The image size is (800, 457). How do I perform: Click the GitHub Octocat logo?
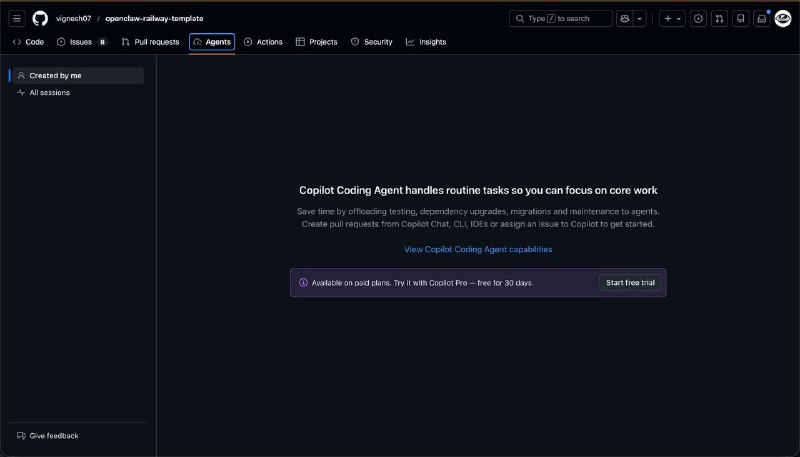click(x=40, y=18)
